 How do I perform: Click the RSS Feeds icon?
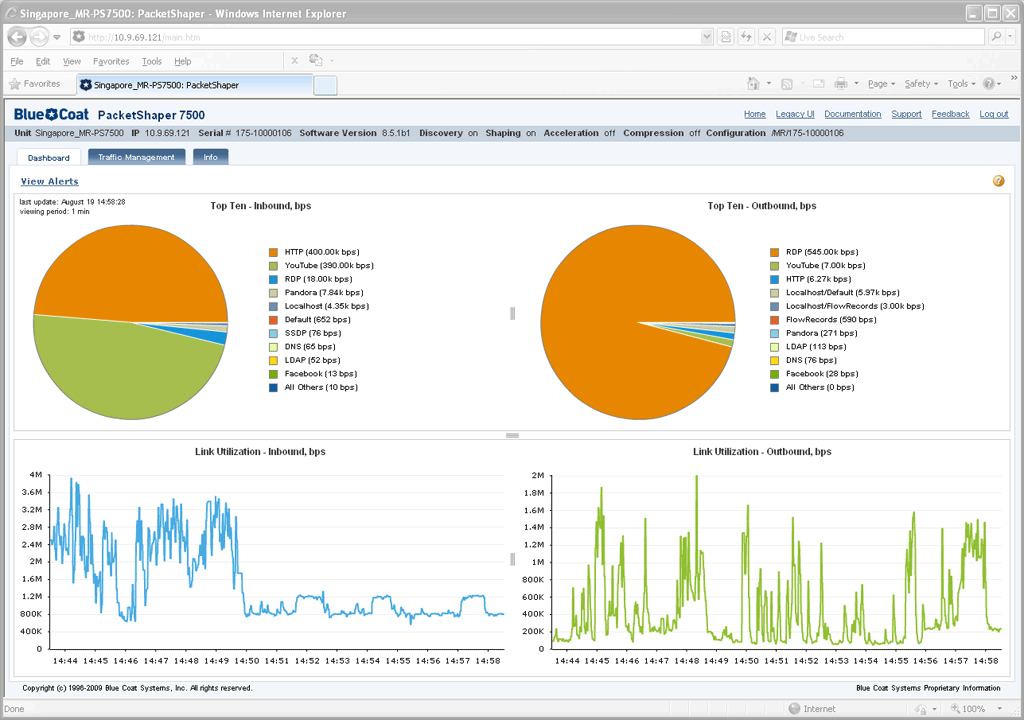tap(787, 84)
